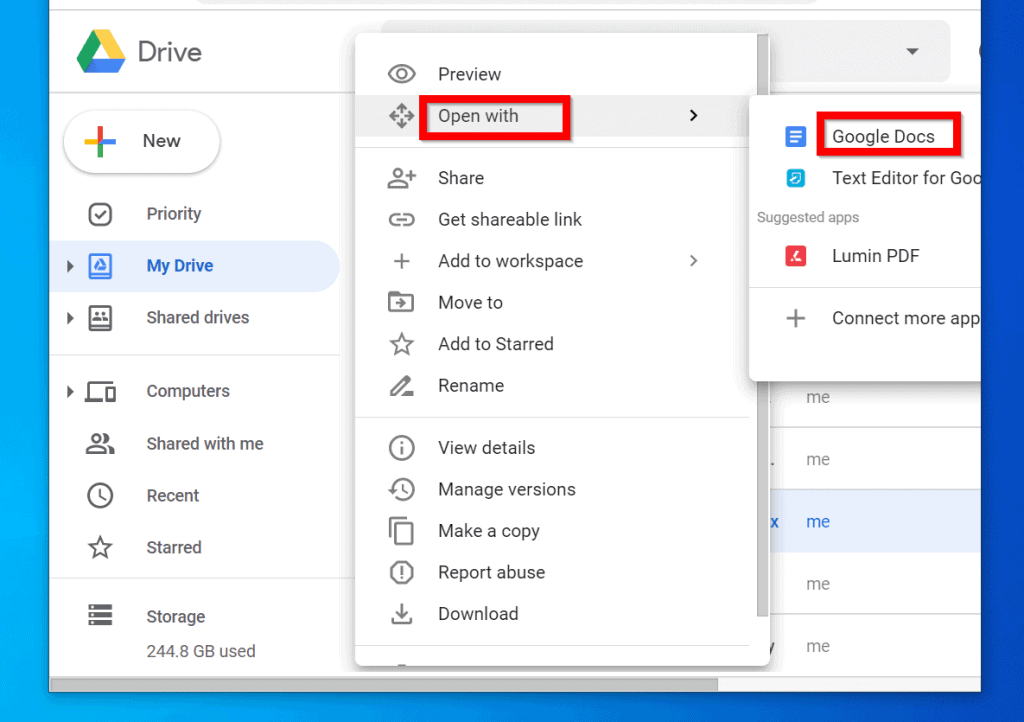
Task: Open Shared drives in the sidebar
Action: point(195,318)
